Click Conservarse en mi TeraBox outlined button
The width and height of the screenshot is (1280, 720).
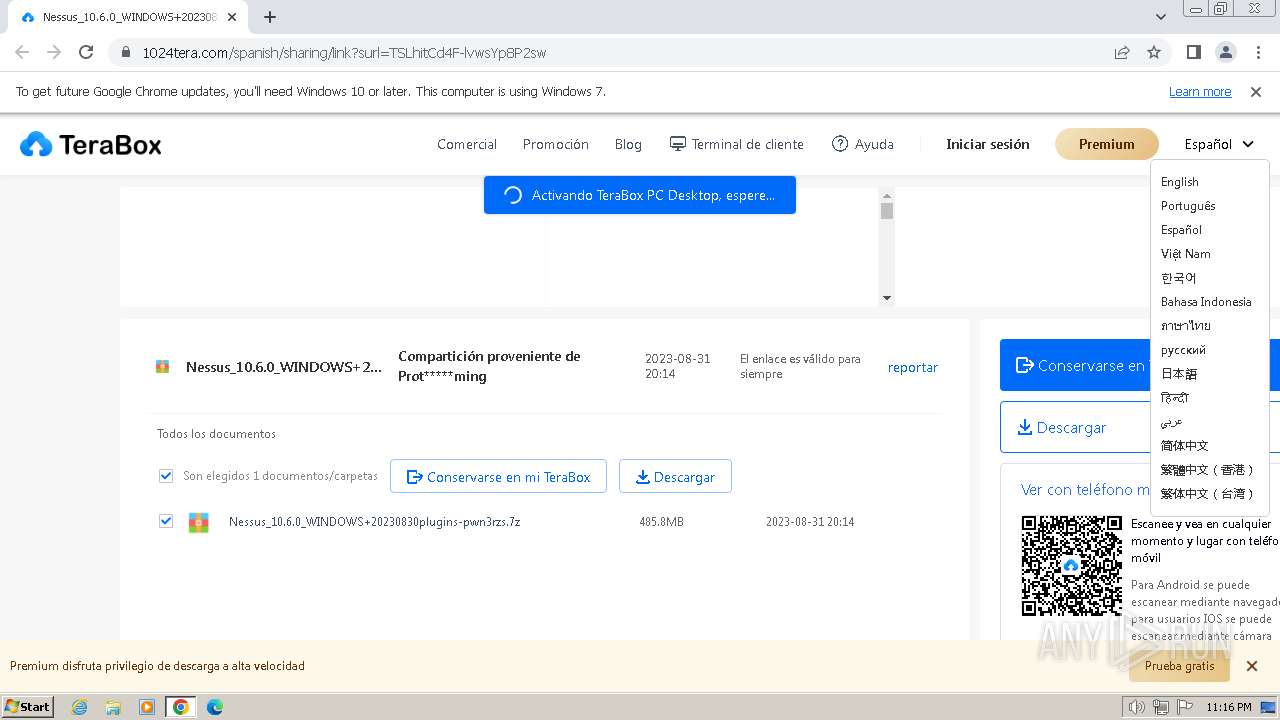[498, 477]
